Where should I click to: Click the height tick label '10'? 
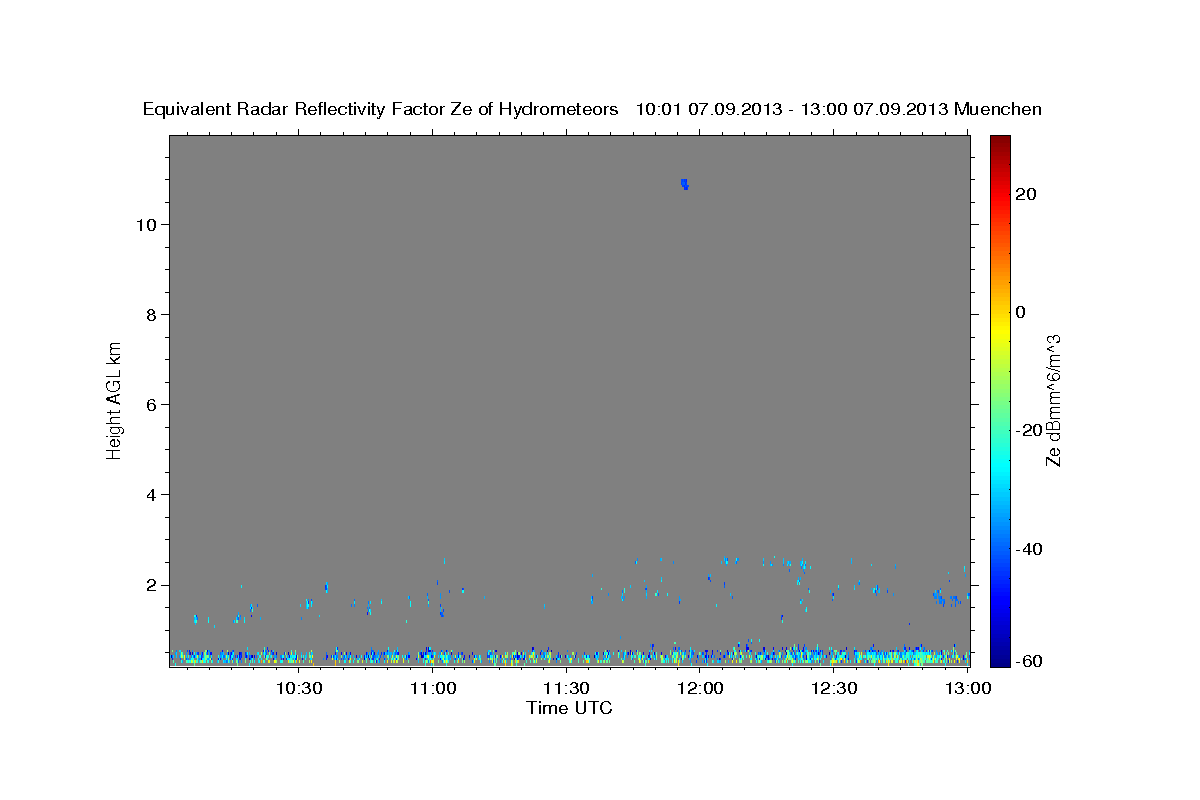[148, 224]
